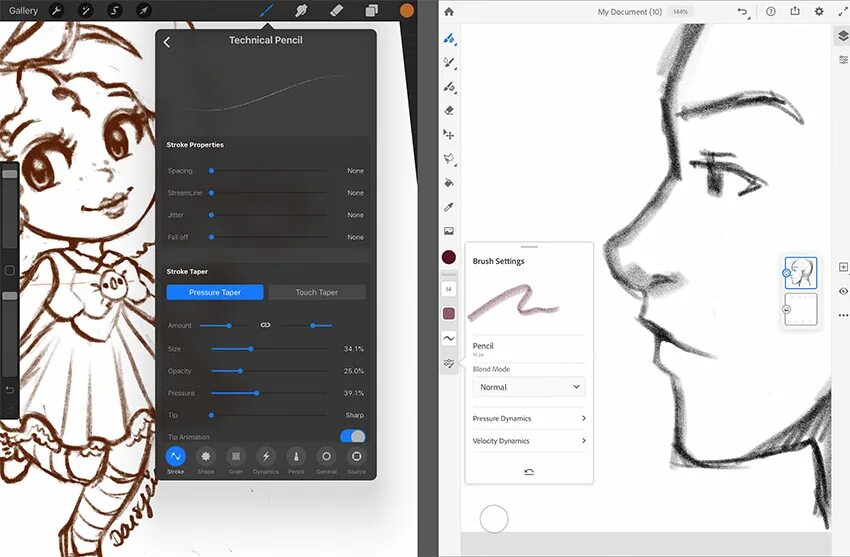Open Procreate Actions wrench menu
The image size is (850, 557).
(56, 10)
